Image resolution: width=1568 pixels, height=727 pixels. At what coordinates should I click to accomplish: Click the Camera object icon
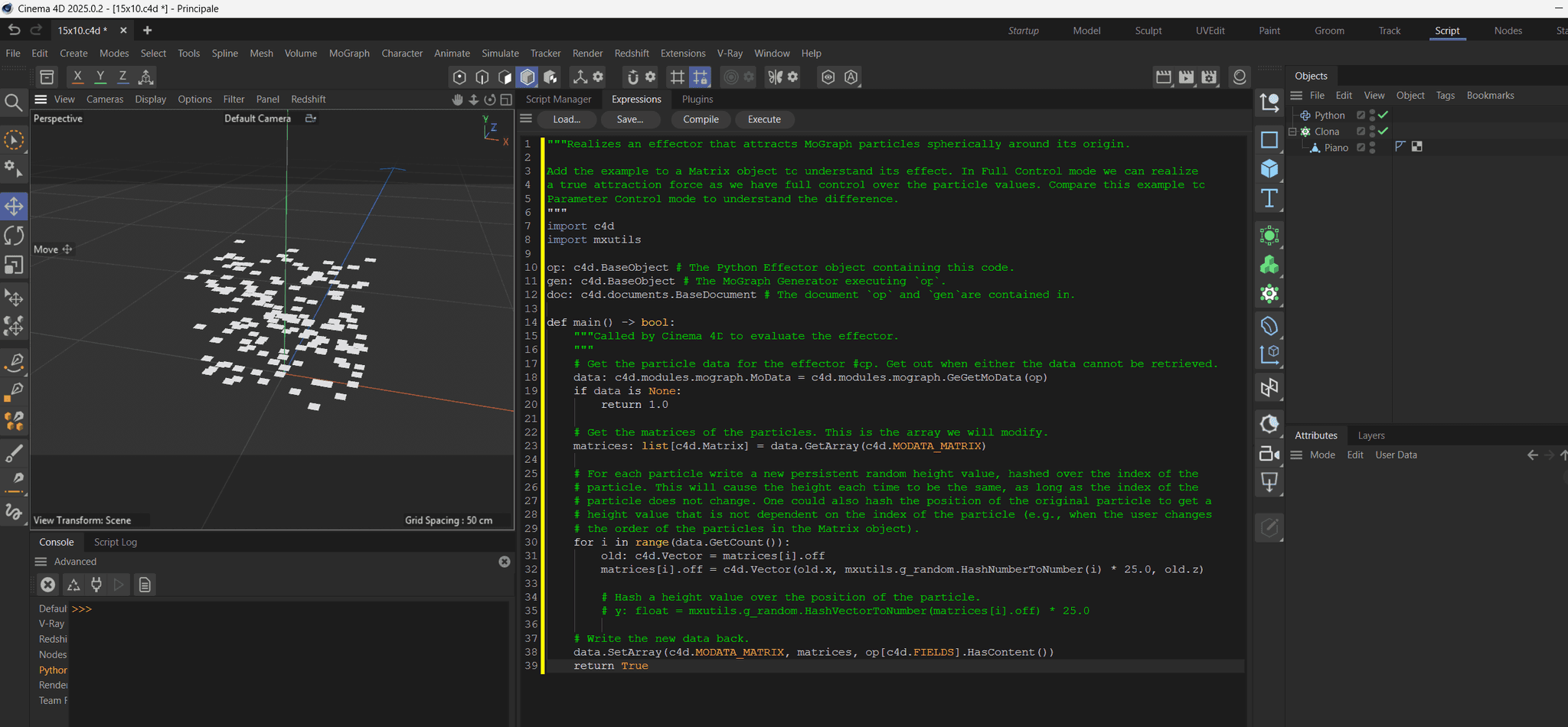(x=1269, y=454)
